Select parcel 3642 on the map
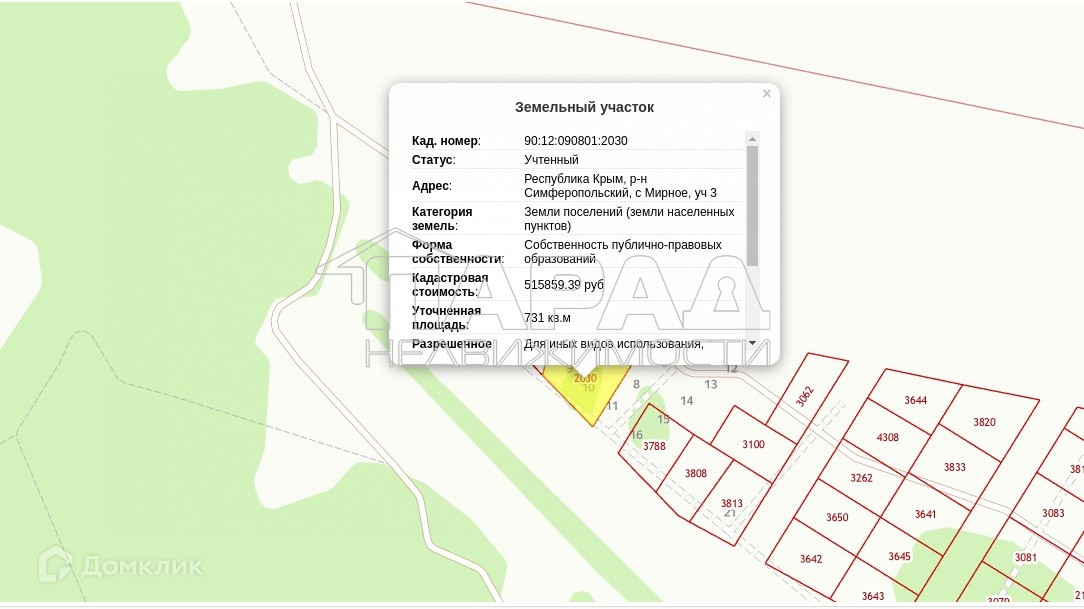The width and height of the screenshot is (1084, 609). 811,559
